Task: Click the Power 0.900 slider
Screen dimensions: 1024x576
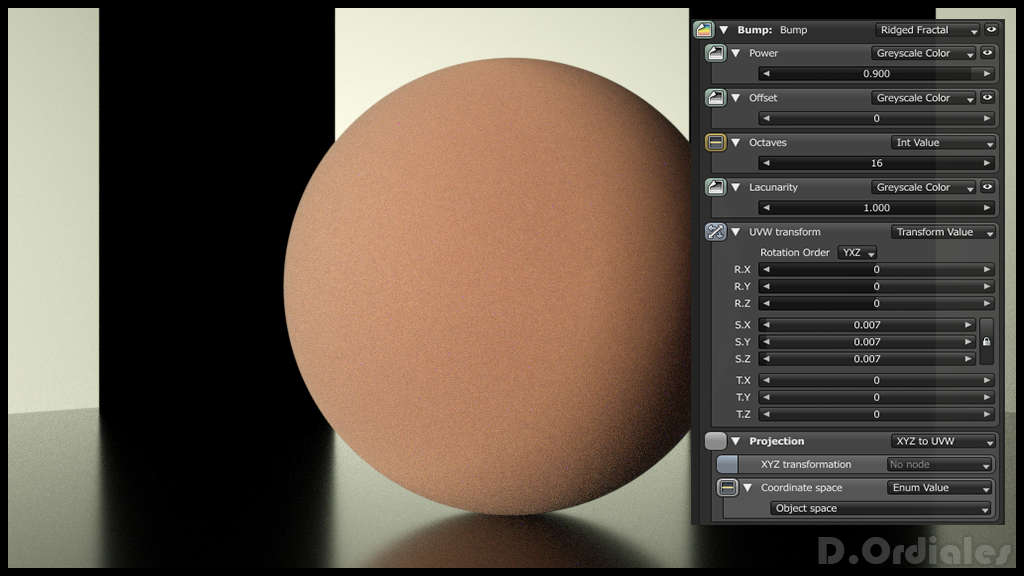Action: [x=876, y=74]
